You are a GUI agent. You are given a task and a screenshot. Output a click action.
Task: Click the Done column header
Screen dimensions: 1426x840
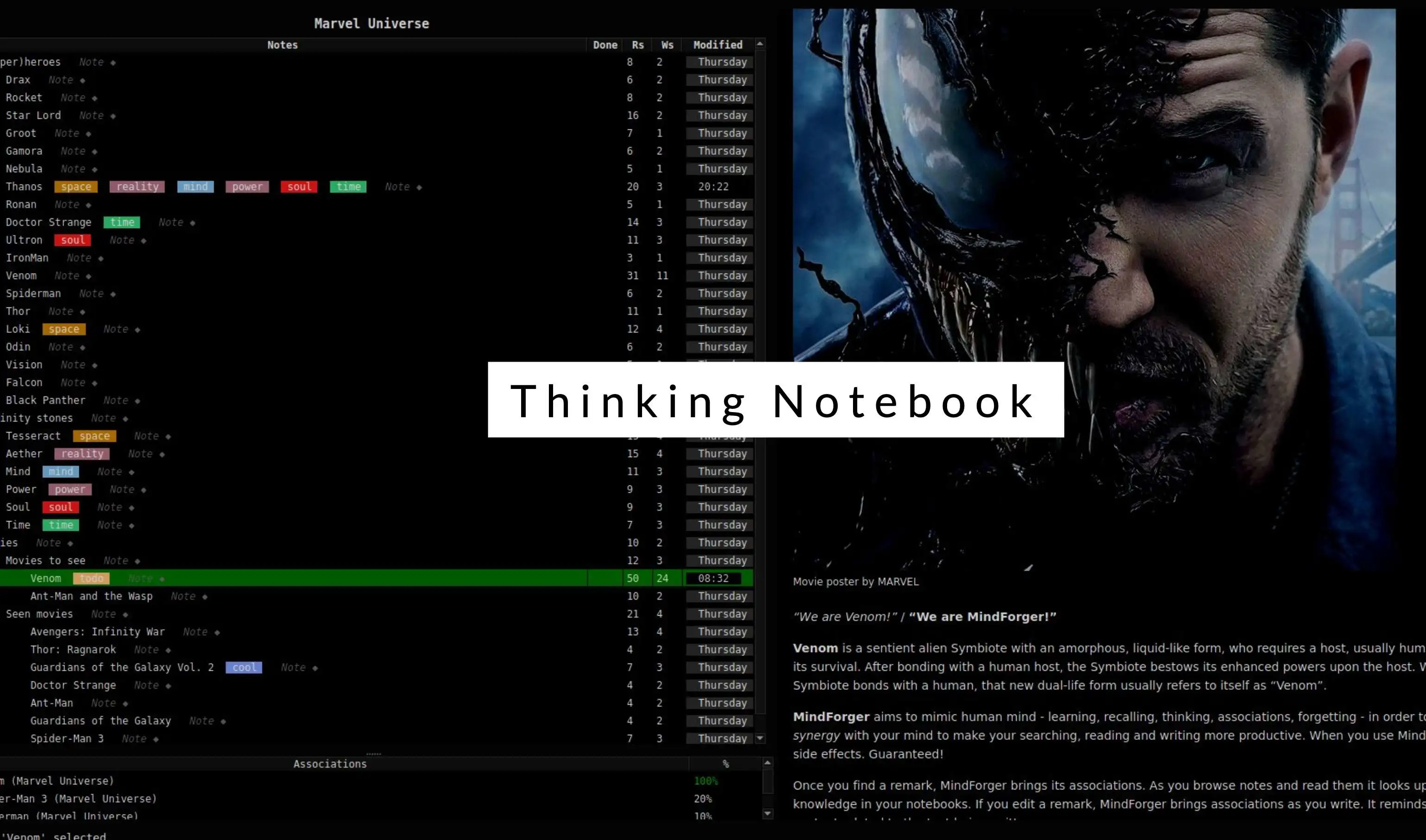[x=605, y=45]
